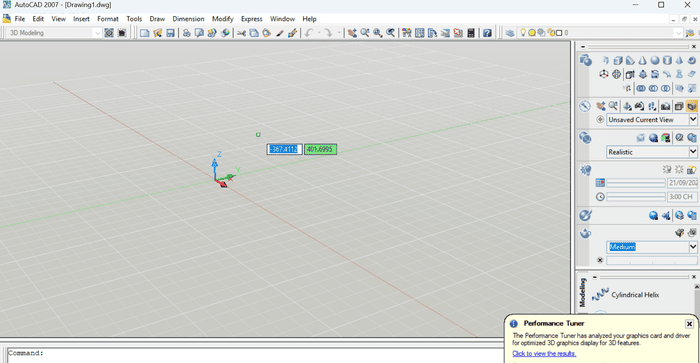
Task: Select the Pyramid solid tool
Action: click(679, 60)
